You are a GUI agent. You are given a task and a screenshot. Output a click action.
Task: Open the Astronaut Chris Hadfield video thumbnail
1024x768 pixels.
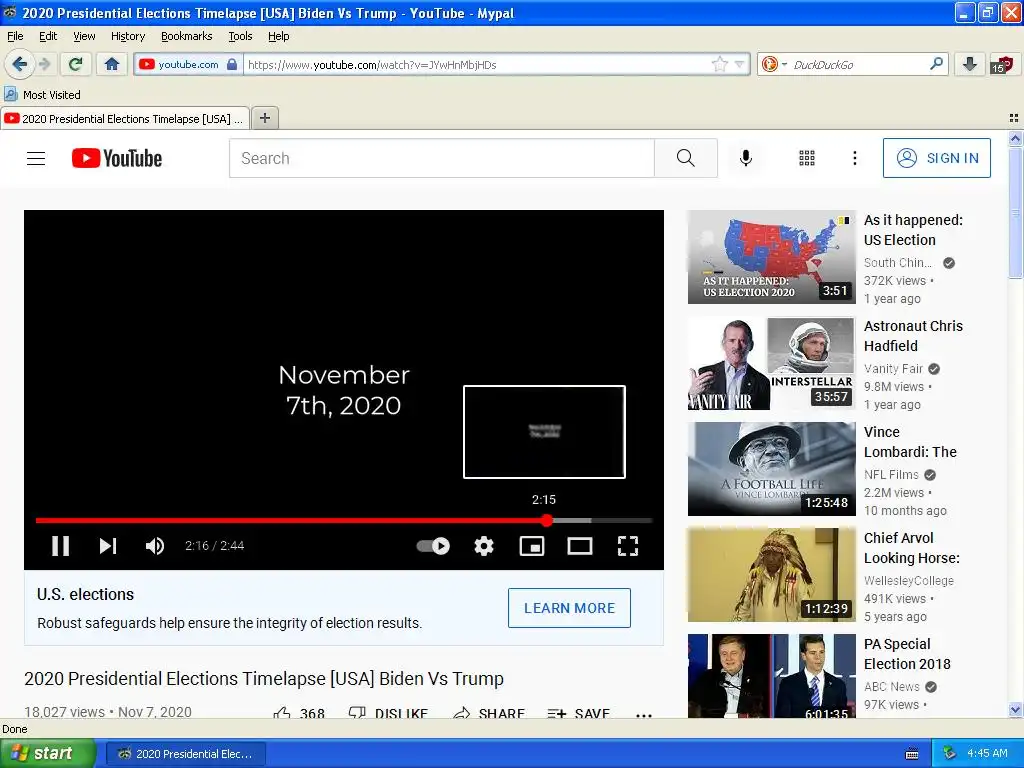[x=771, y=363]
